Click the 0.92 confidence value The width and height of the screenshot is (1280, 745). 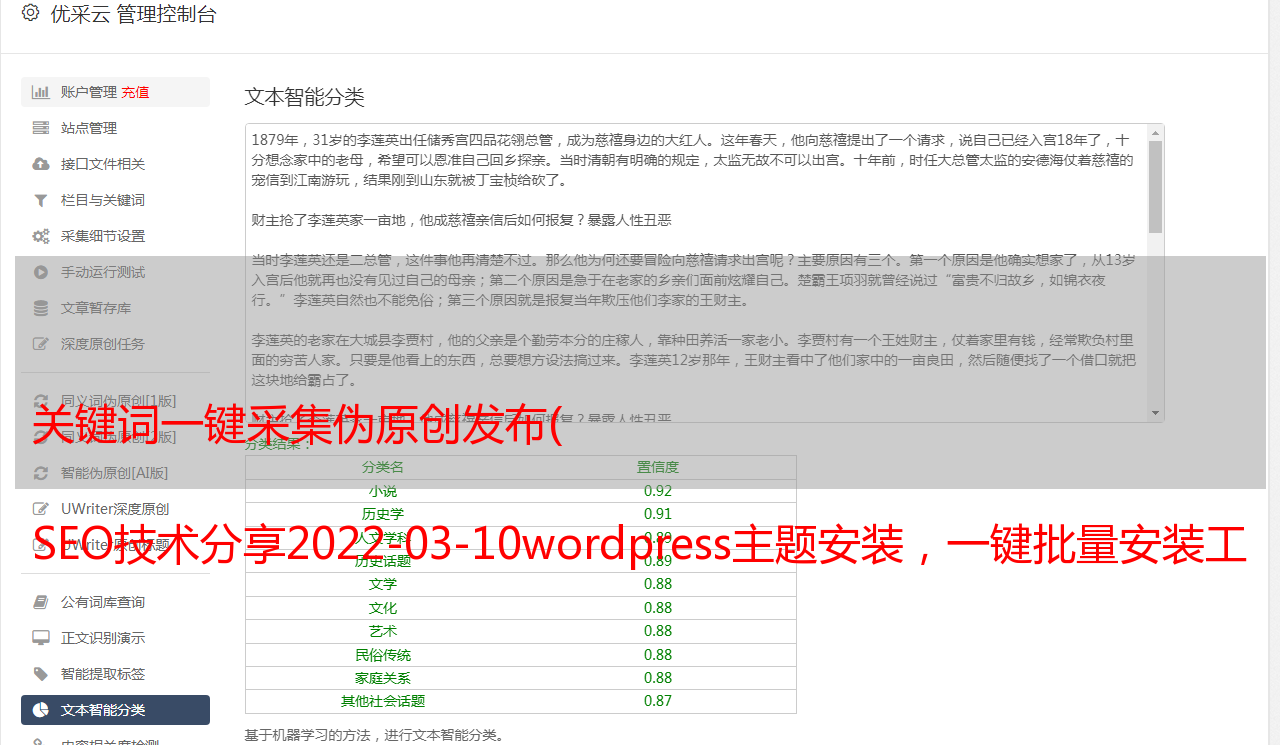click(x=658, y=491)
